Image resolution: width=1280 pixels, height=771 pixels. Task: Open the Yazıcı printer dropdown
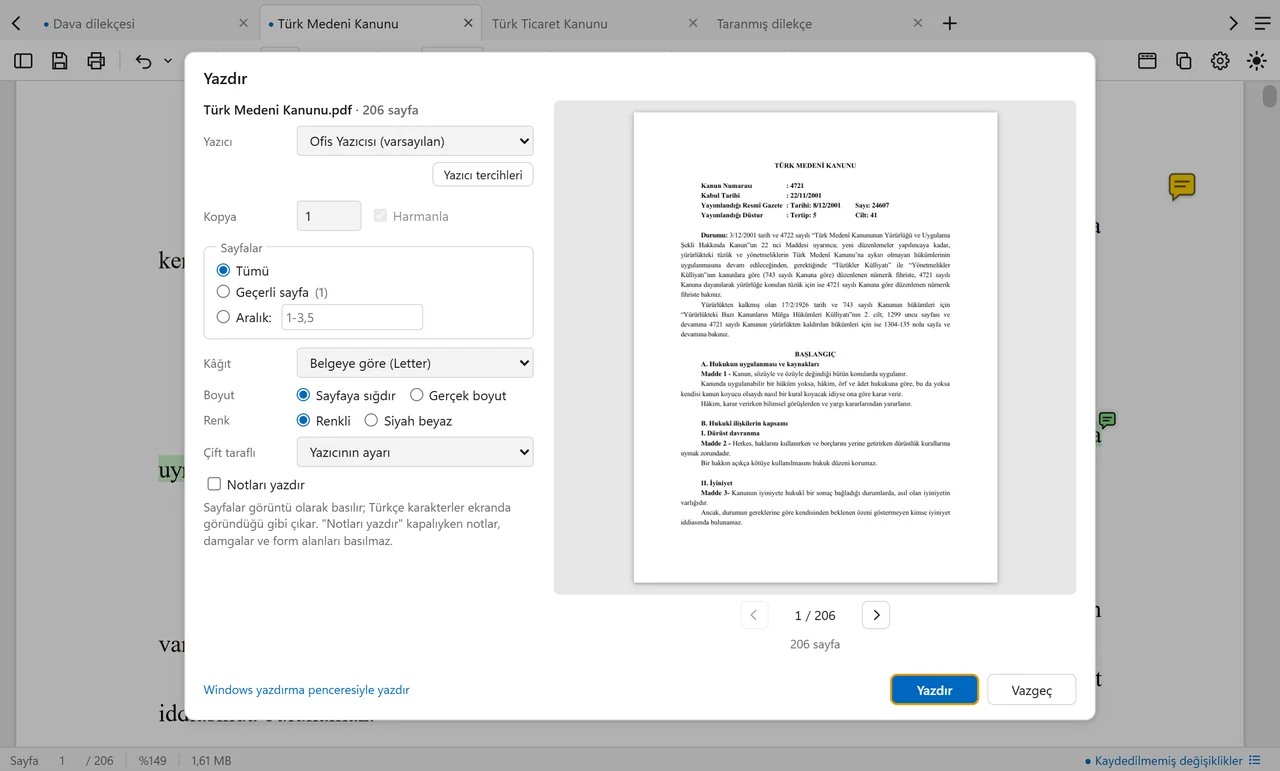(x=415, y=141)
